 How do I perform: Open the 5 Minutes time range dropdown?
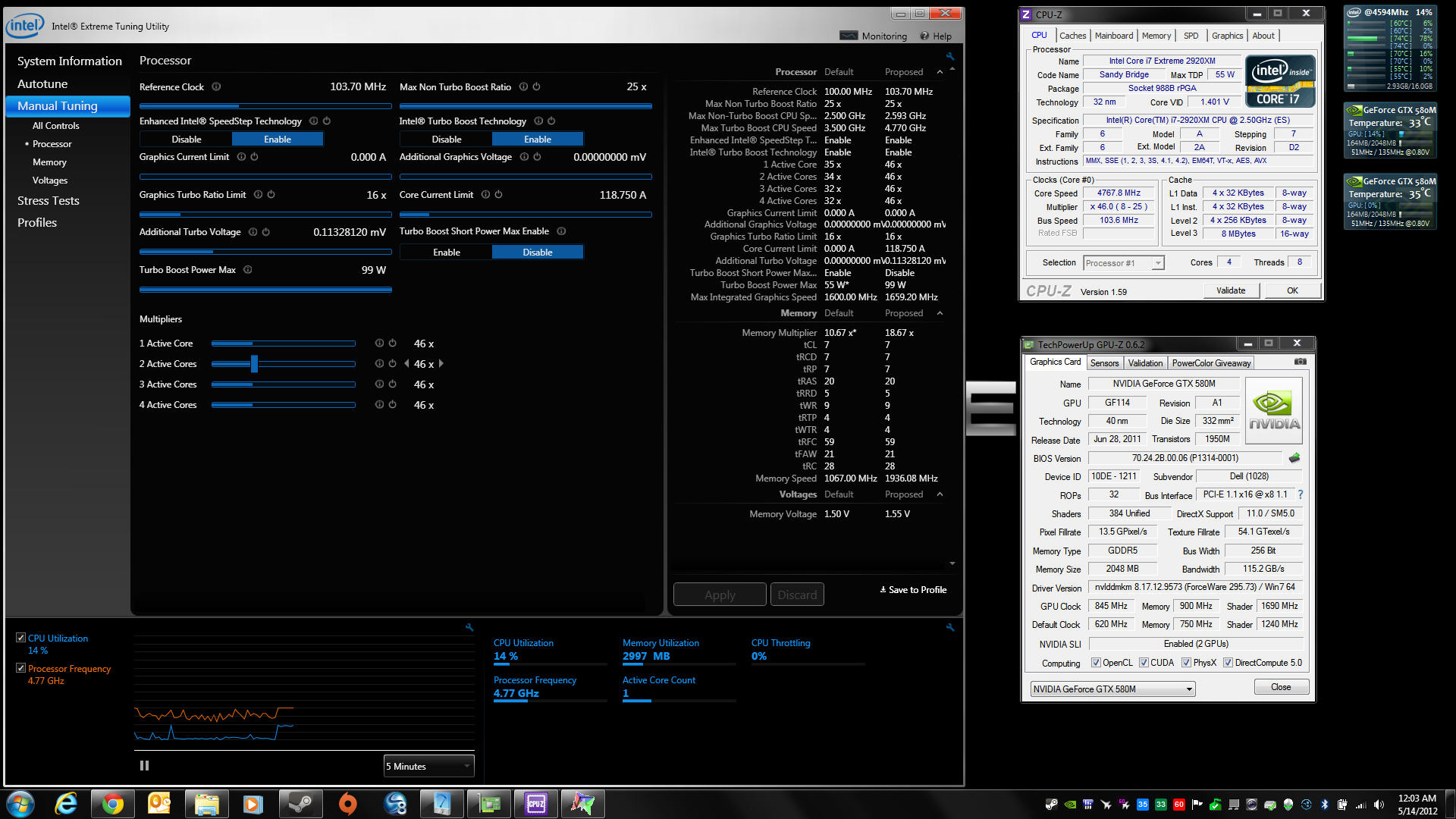[428, 767]
